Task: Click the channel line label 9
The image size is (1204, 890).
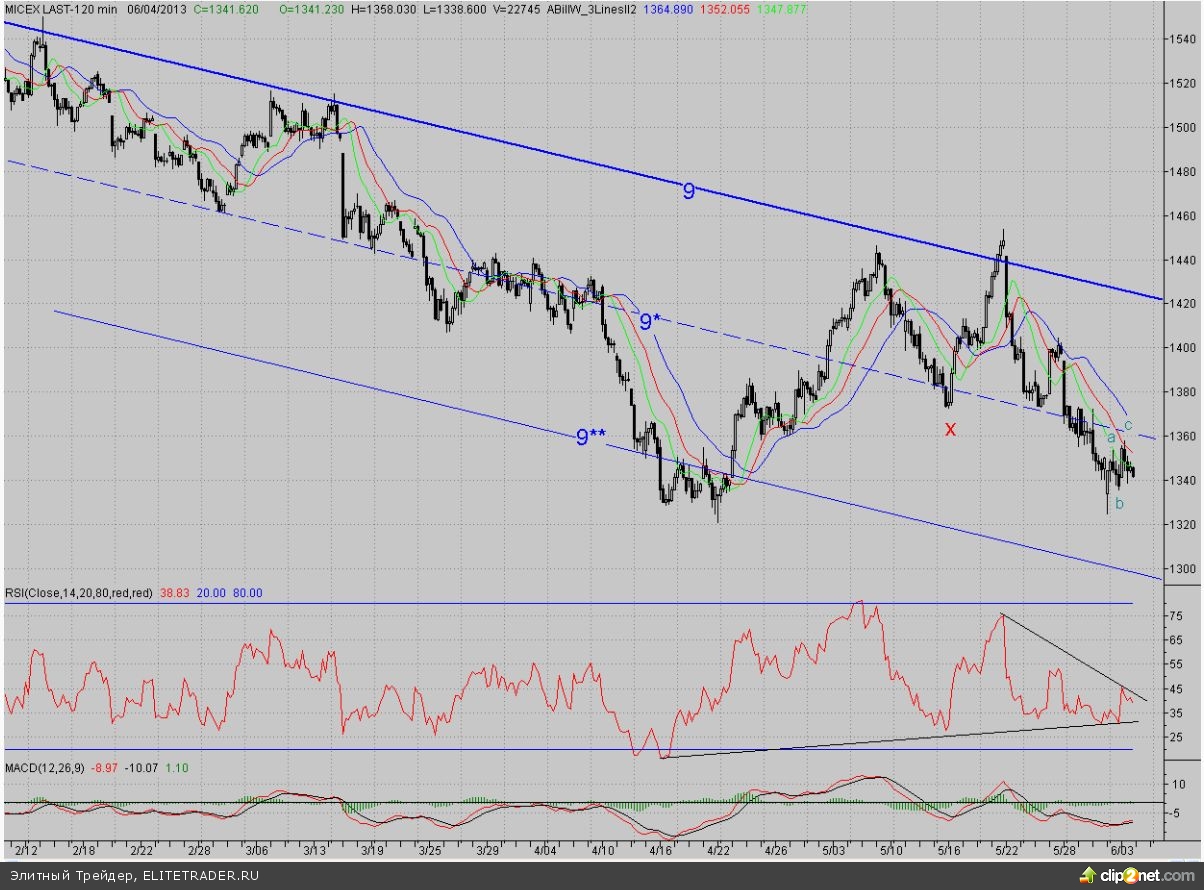Action: (x=688, y=191)
